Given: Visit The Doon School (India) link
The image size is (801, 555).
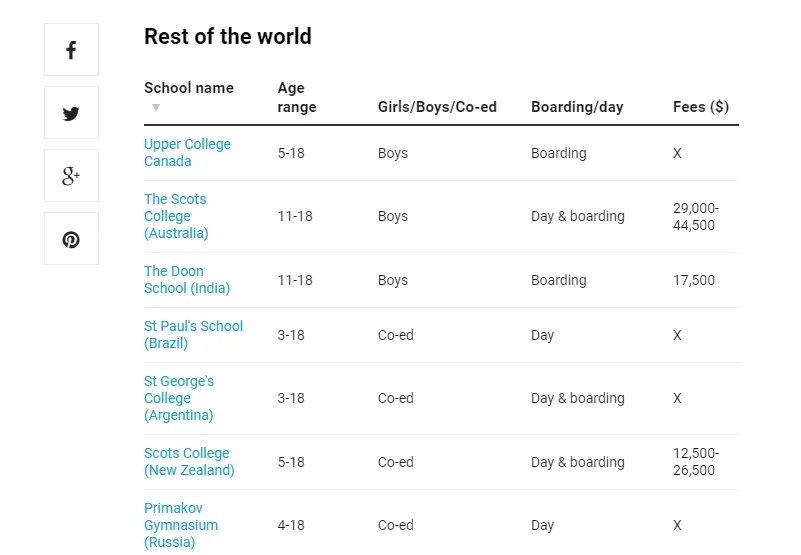Looking at the screenshot, I should (186, 280).
